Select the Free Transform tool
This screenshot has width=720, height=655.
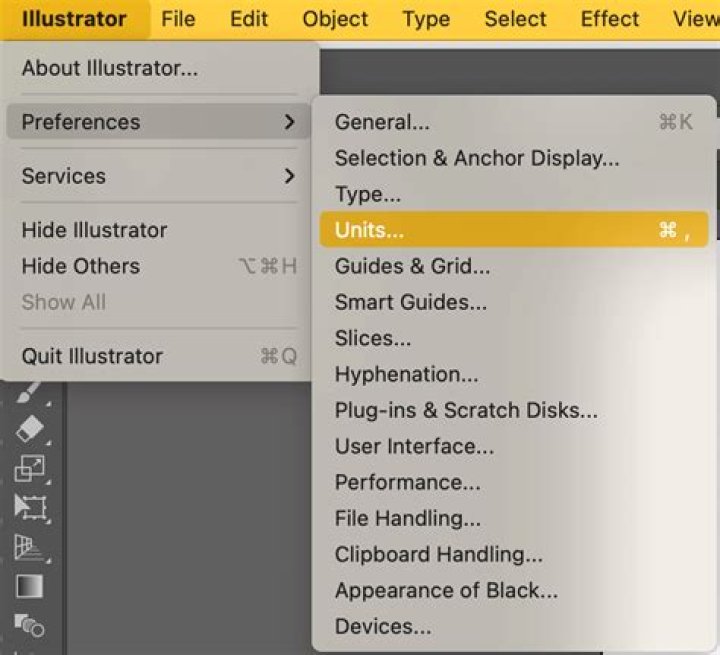click(30, 507)
